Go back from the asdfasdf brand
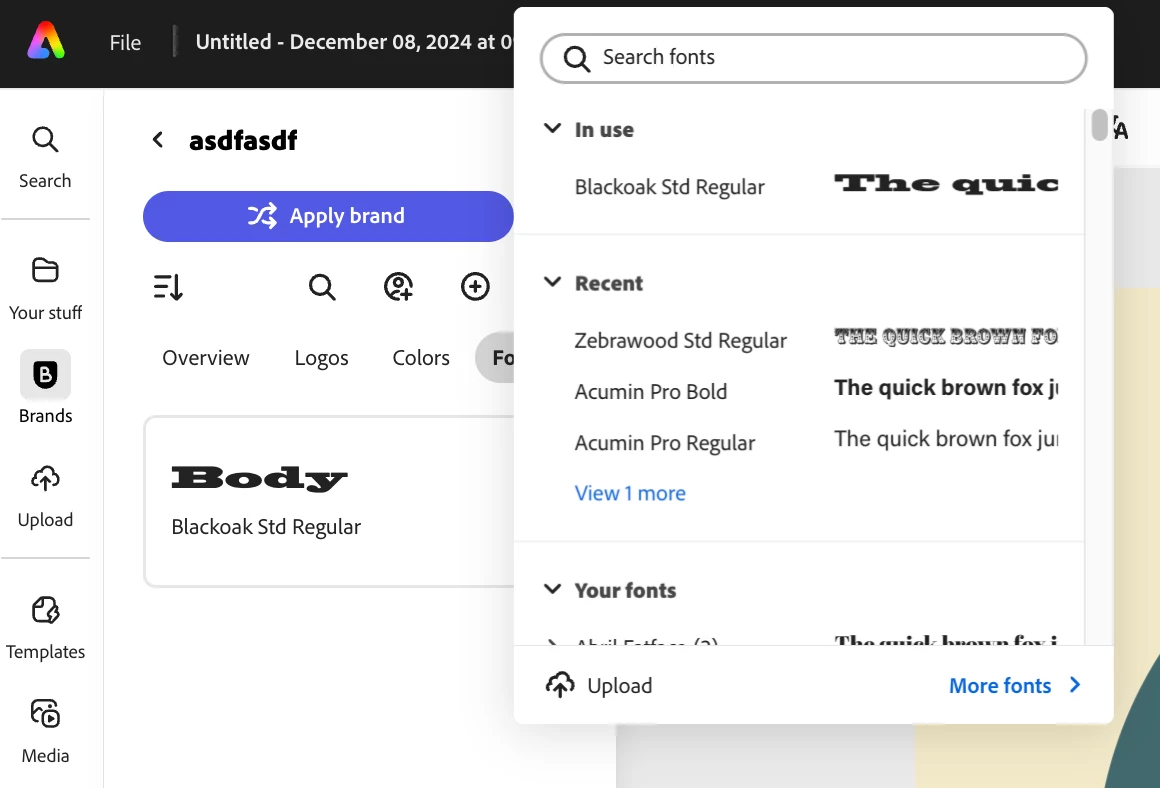This screenshot has width=1160, height=788. coord(158,139)
